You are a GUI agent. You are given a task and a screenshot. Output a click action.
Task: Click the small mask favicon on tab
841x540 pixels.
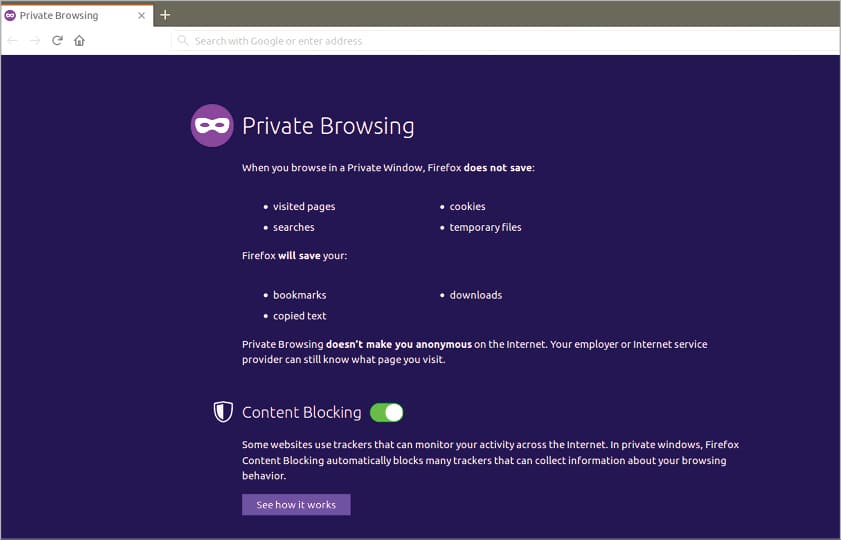pyautogui.click(x=11, y=16)
